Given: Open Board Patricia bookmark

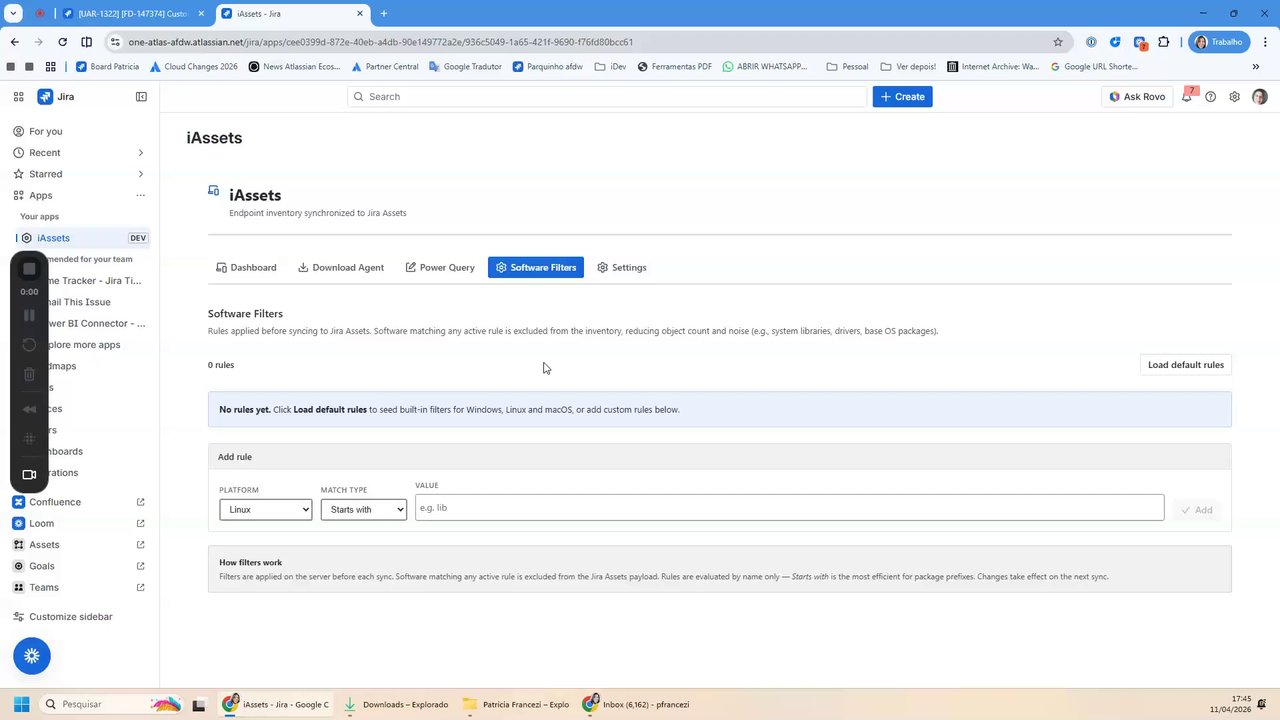Looking at the screenshot, I should tap(108, 67).
